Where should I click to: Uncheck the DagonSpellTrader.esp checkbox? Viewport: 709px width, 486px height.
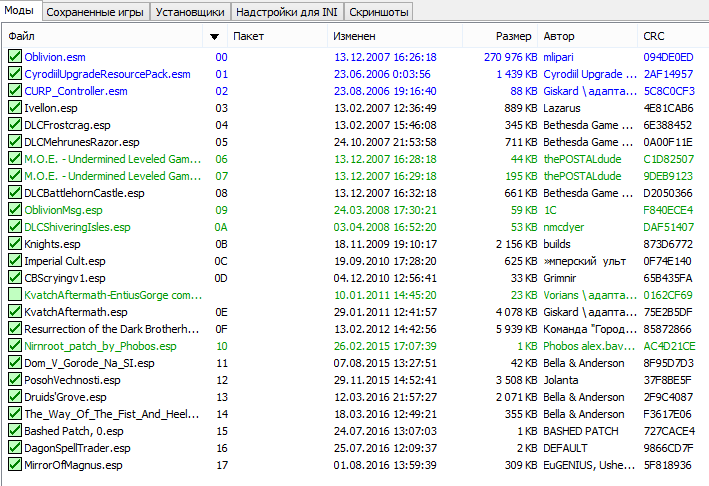(x=15, y=448)
